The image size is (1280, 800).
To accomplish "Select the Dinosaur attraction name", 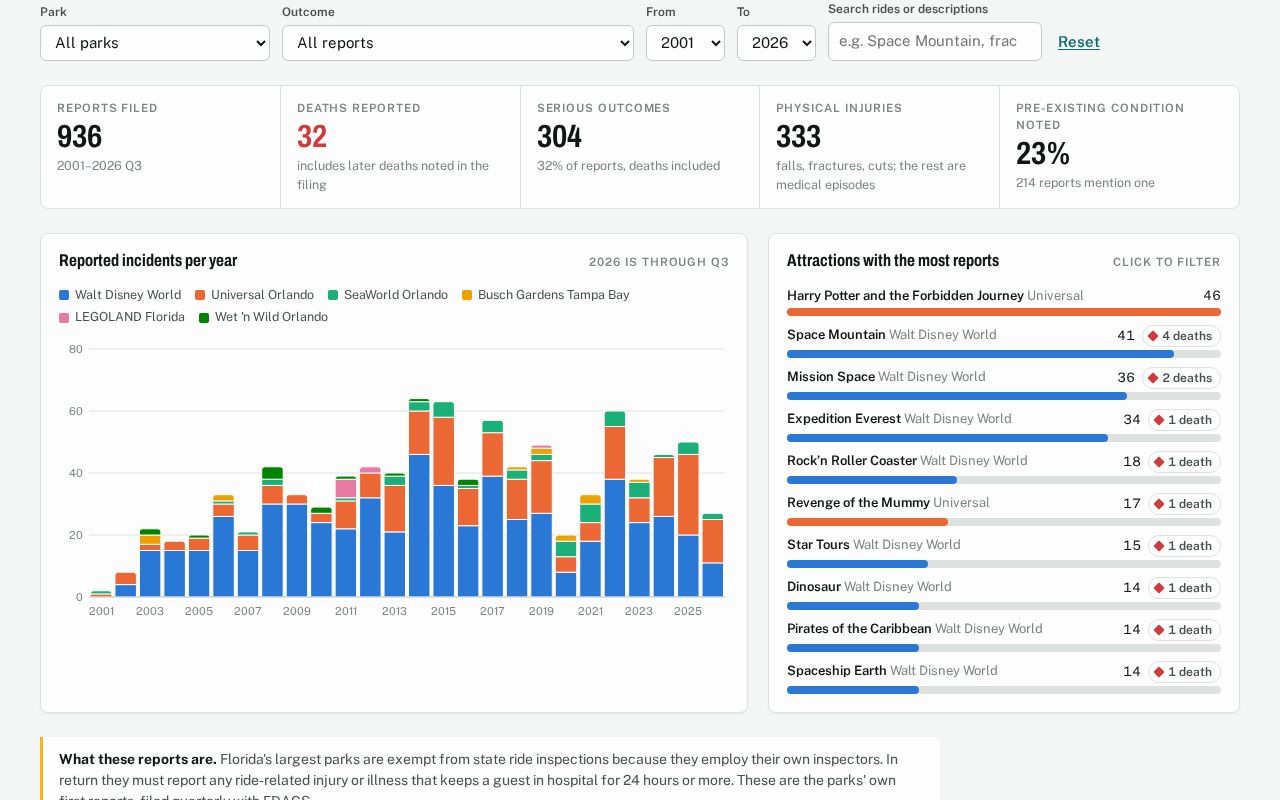I will (x=814, y=587).
